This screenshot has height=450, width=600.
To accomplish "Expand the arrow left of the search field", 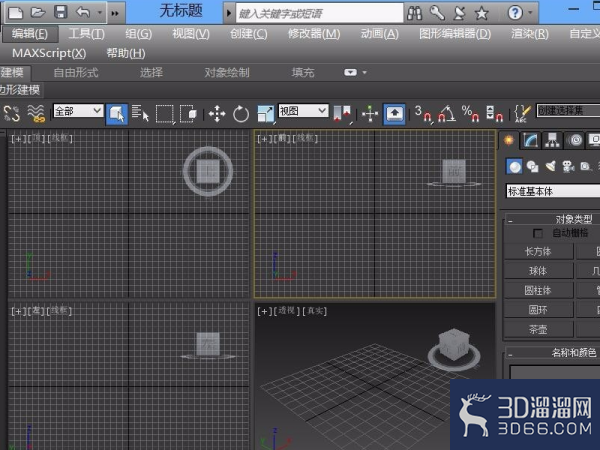I will pyautogui.click(x=229, y=13).
